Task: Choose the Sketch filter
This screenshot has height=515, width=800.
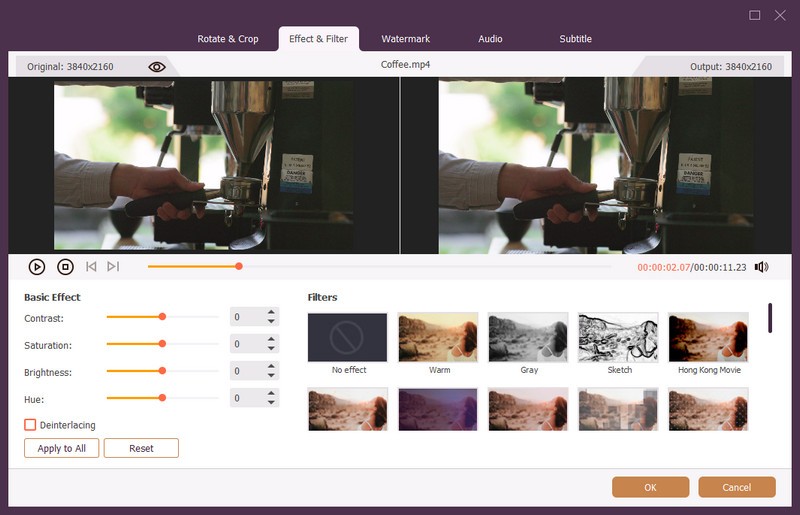Action: pos(618,337)
